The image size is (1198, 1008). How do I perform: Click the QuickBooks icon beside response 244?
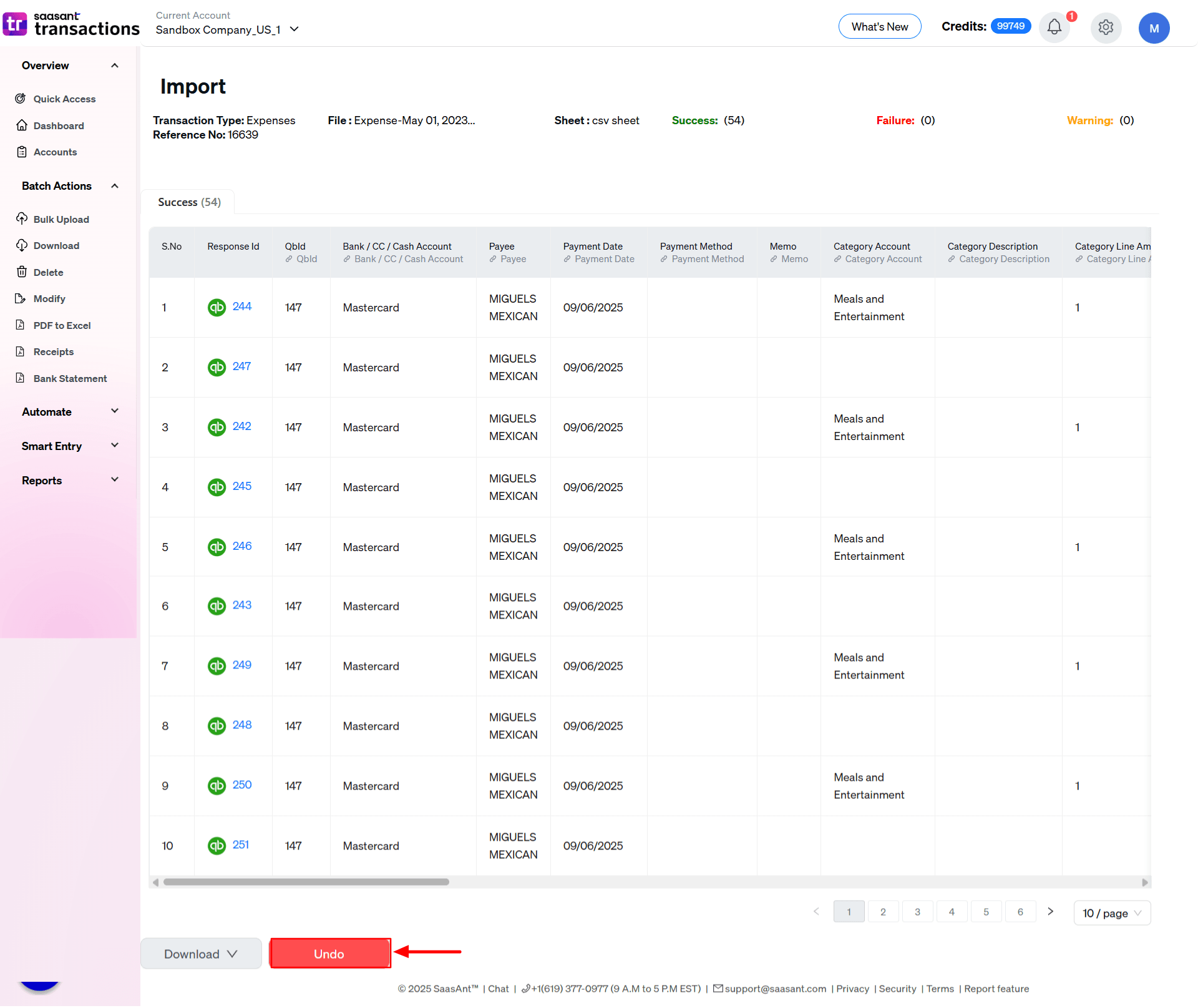(217, 307)
